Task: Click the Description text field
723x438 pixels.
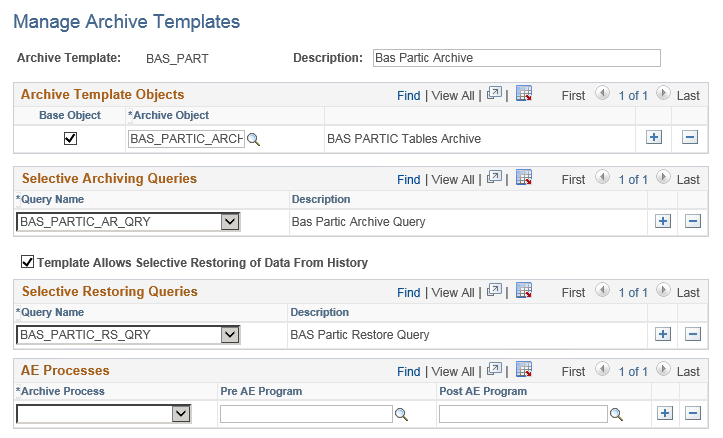Action: (x=516, y=58)
